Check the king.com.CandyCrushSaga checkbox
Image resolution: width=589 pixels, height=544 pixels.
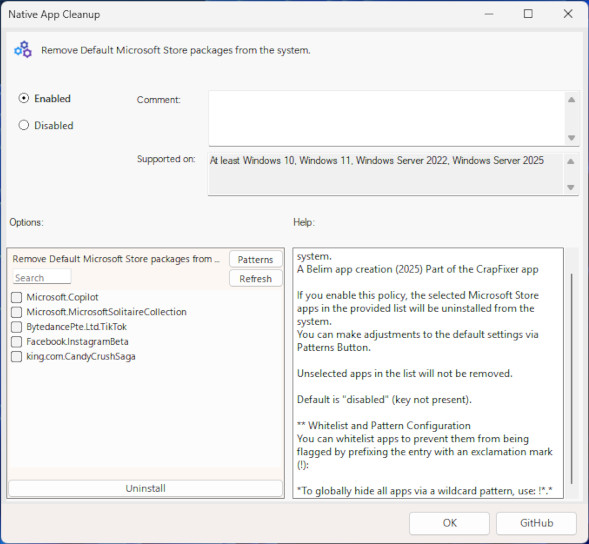click(17, 357)
